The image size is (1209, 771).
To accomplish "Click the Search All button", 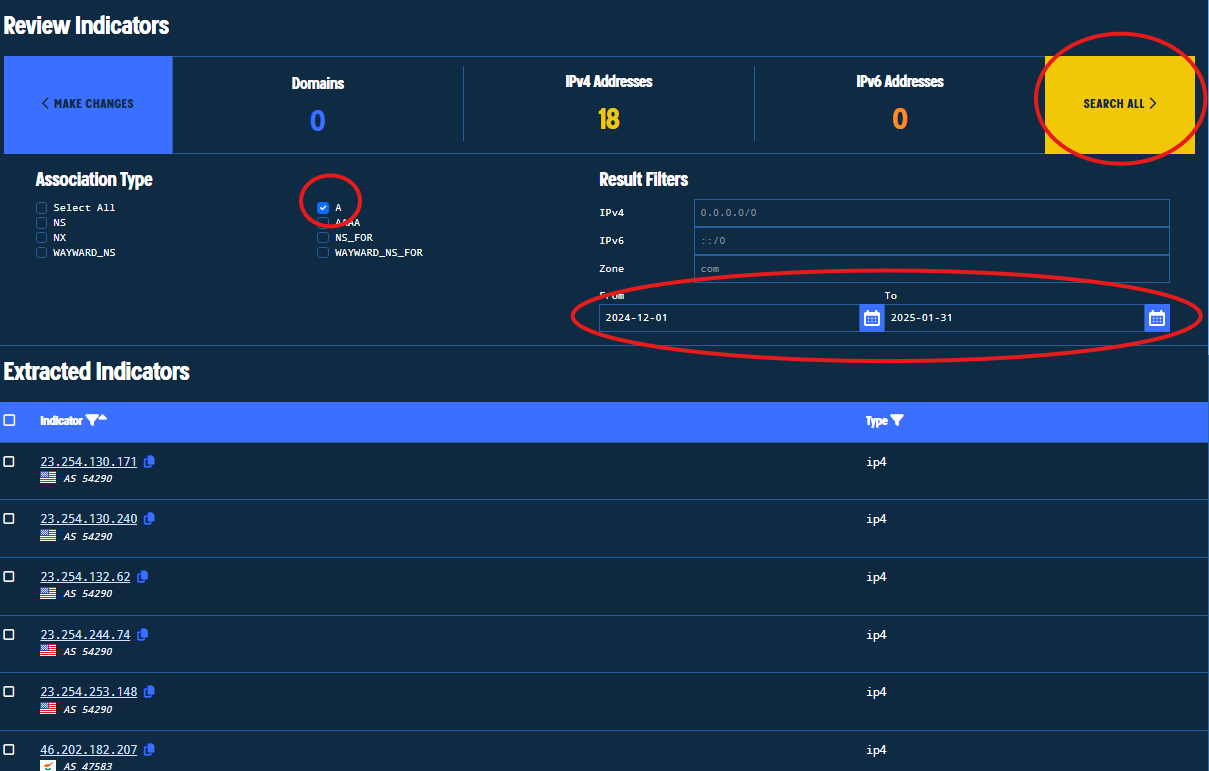I will [1120, 104].
